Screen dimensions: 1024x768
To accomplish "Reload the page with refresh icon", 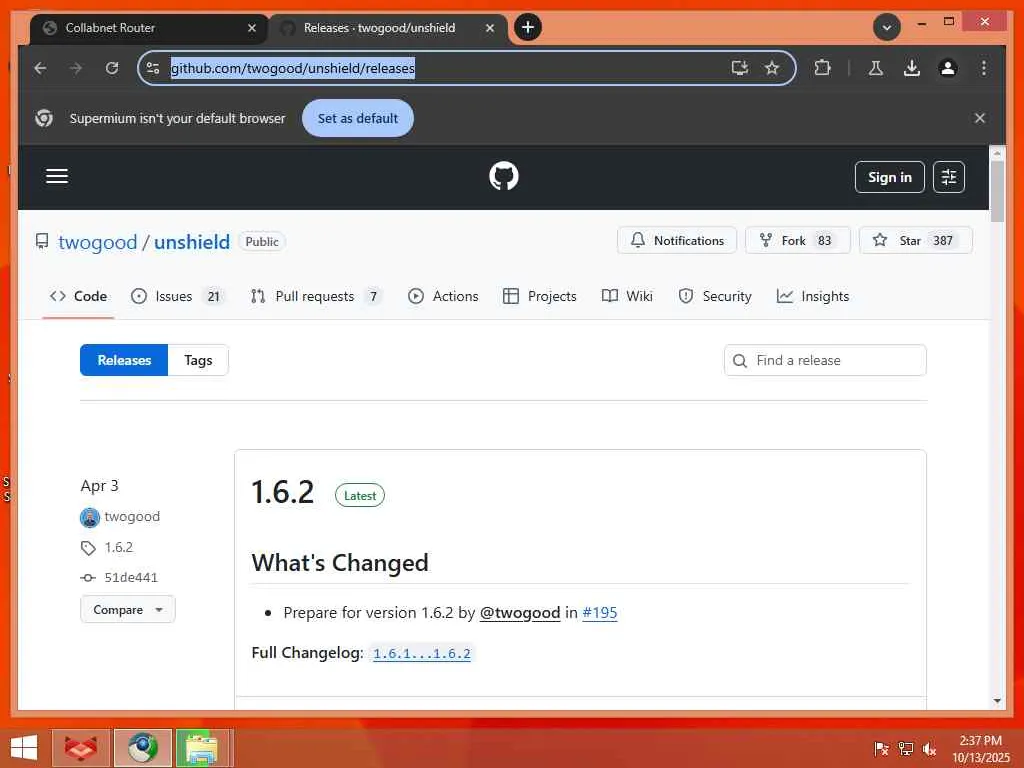I will coord(112,68).
